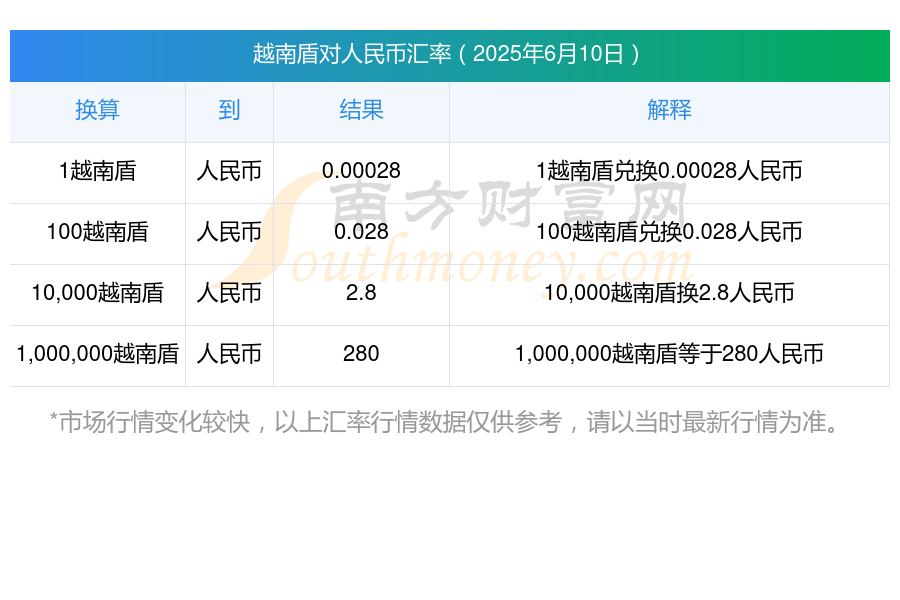Click 人民币 in the 1,000,000越南盾 row
Screen dimensions: 900x600
point(229,354)
